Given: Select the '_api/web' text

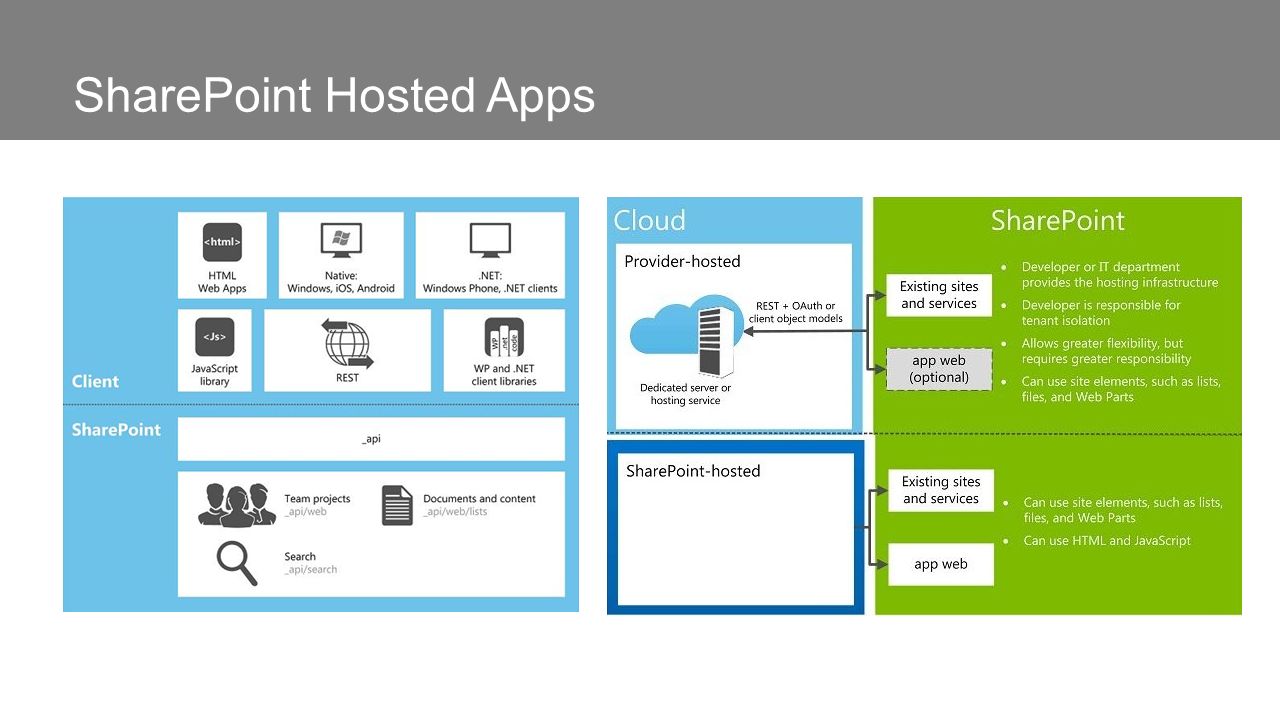Looking at the screenshot, I should 305,512.
